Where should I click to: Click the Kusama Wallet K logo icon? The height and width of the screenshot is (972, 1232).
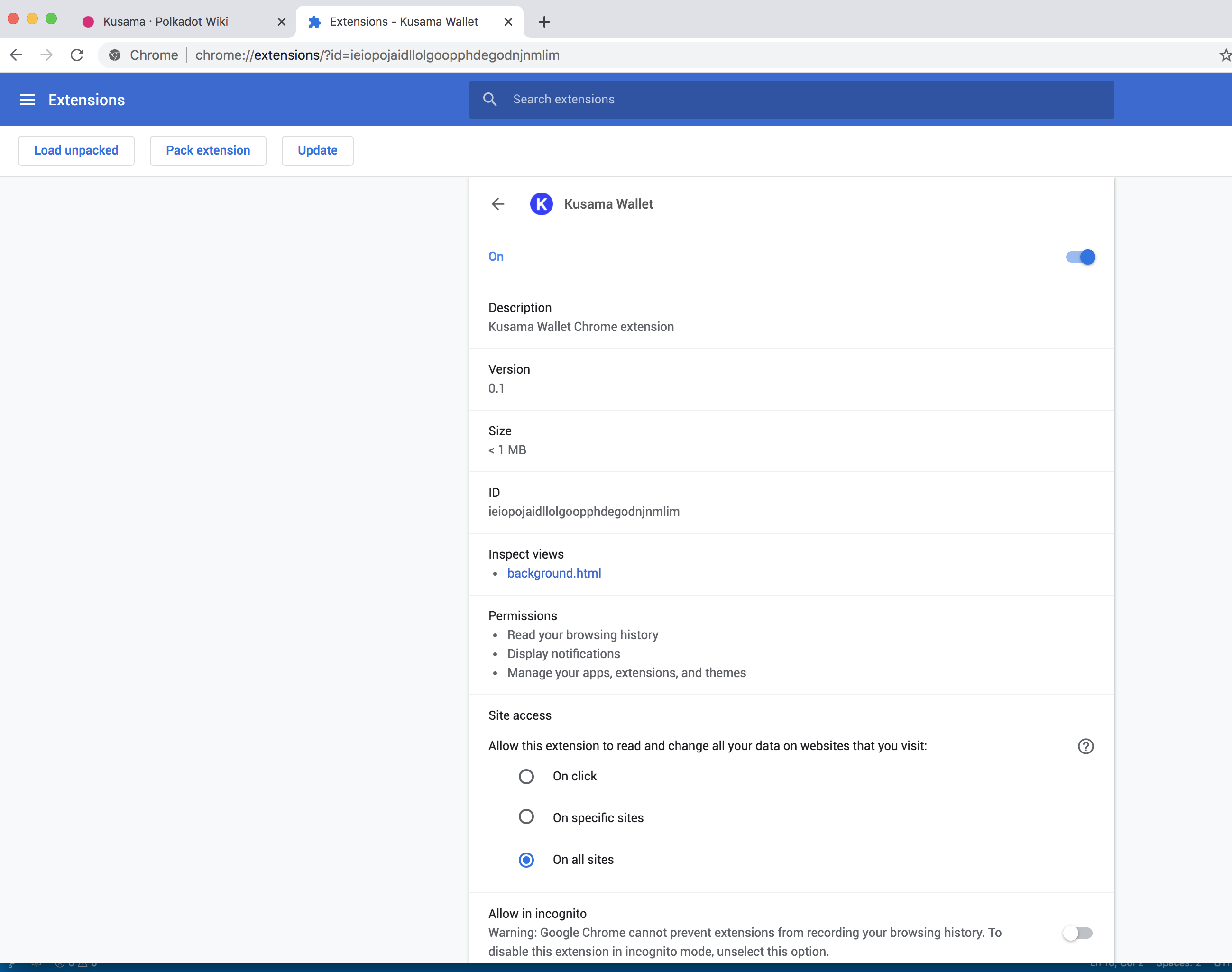point(541,204)
